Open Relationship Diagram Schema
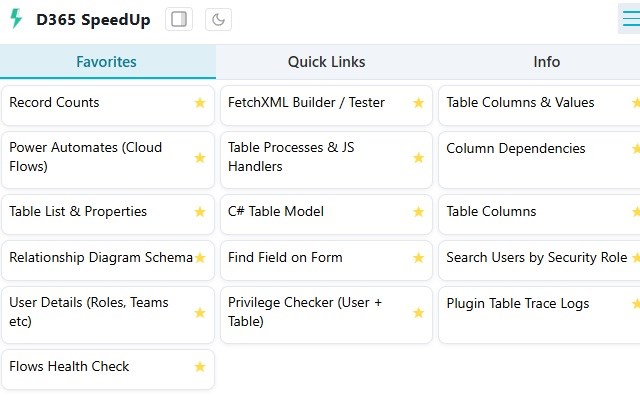The image size is (640, 400). tap(108, 260)
